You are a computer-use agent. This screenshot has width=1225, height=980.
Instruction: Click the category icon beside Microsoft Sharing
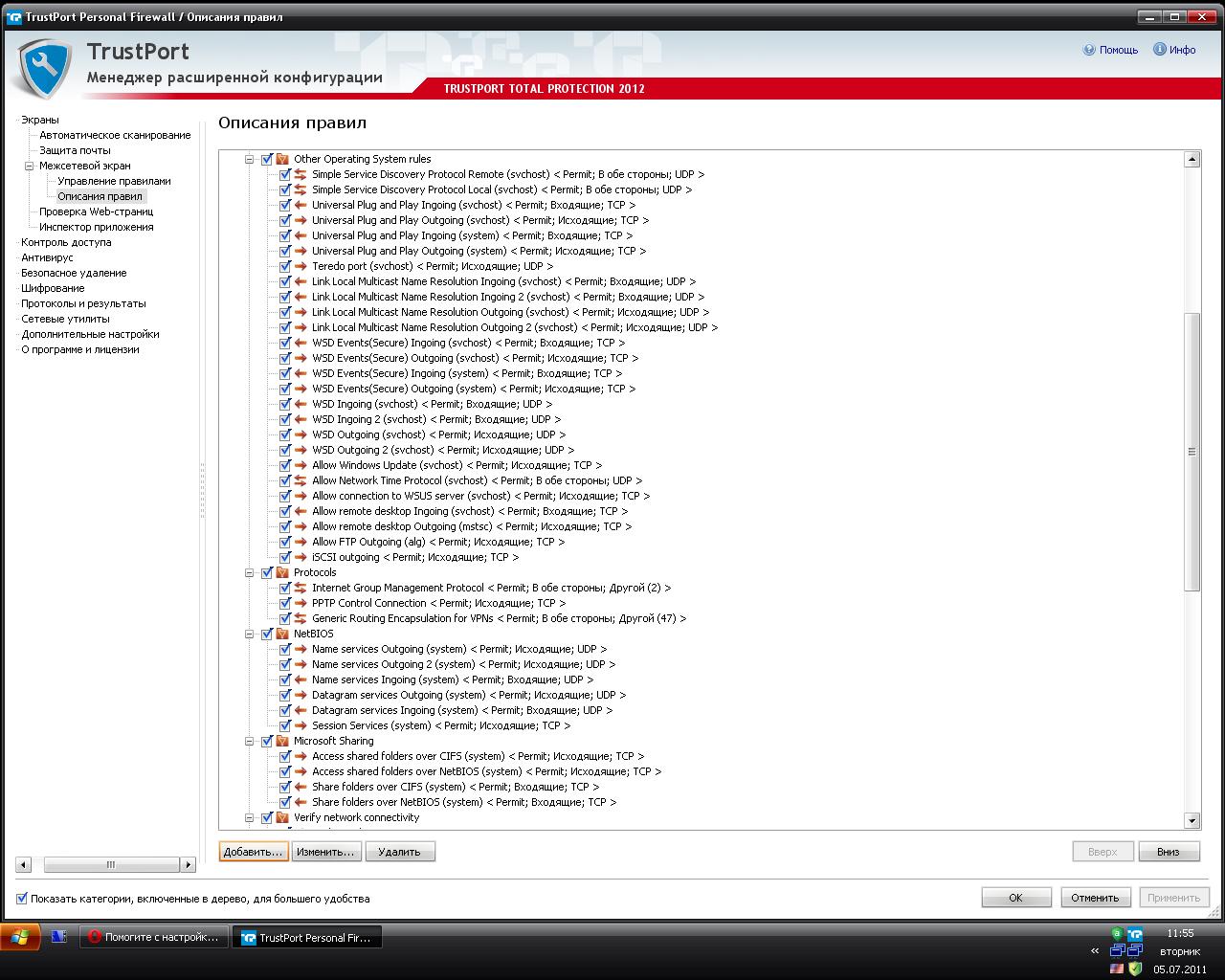282,741
